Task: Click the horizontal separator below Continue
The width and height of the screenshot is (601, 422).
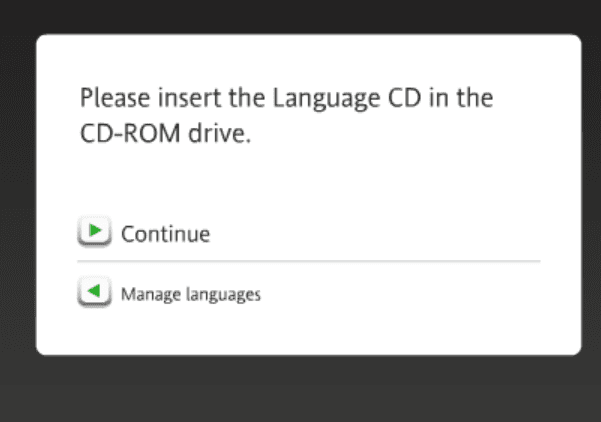Action: 308,262
